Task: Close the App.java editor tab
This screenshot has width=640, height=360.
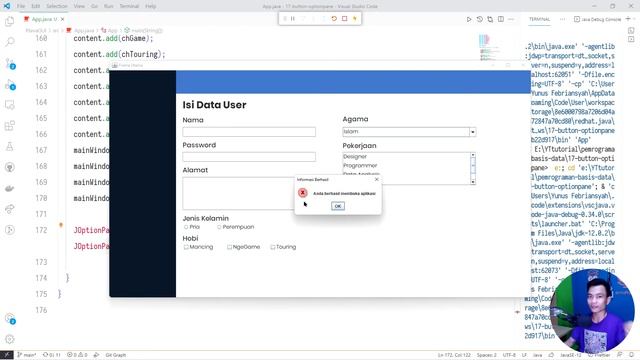Action: [x=62, y=19]
